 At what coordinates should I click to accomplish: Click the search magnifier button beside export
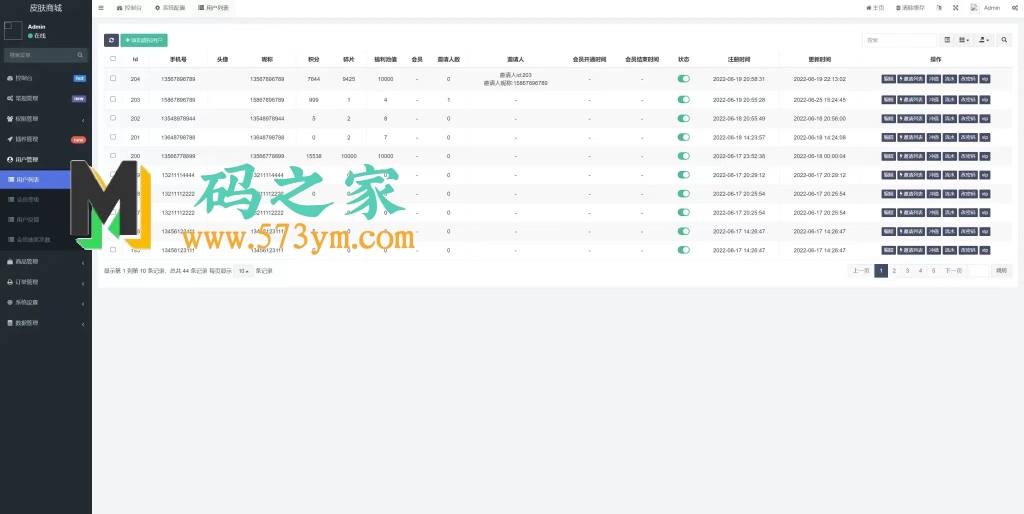click(x=1005, y=40)
